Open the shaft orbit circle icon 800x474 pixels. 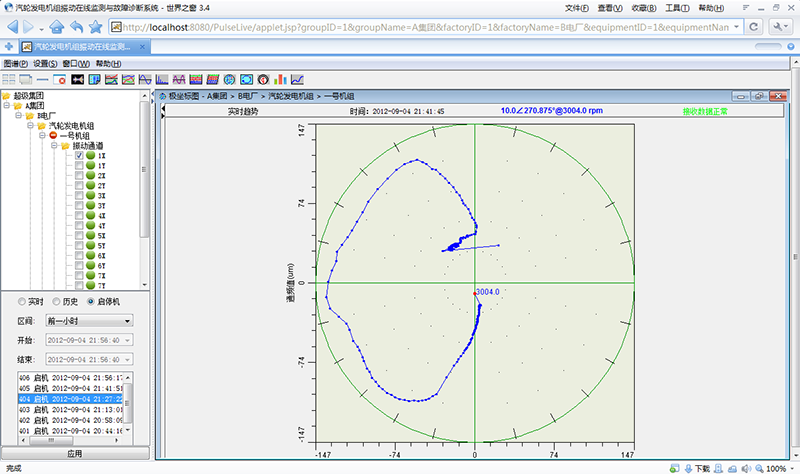click(246, 79)
